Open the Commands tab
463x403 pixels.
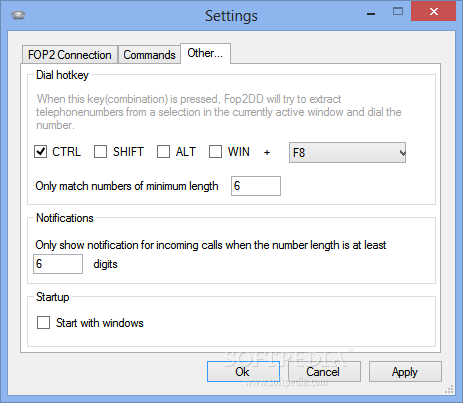(149, 55)
